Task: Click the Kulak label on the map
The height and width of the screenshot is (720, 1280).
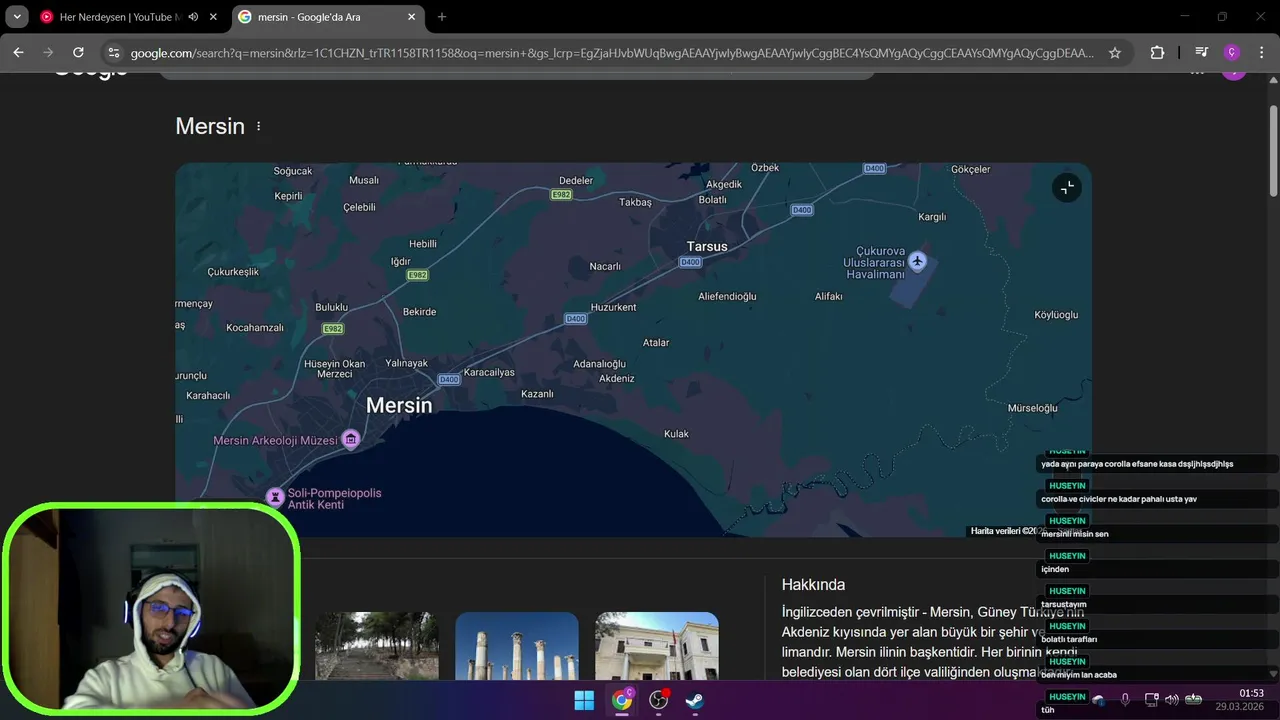Action: click(x=677, y=434)
